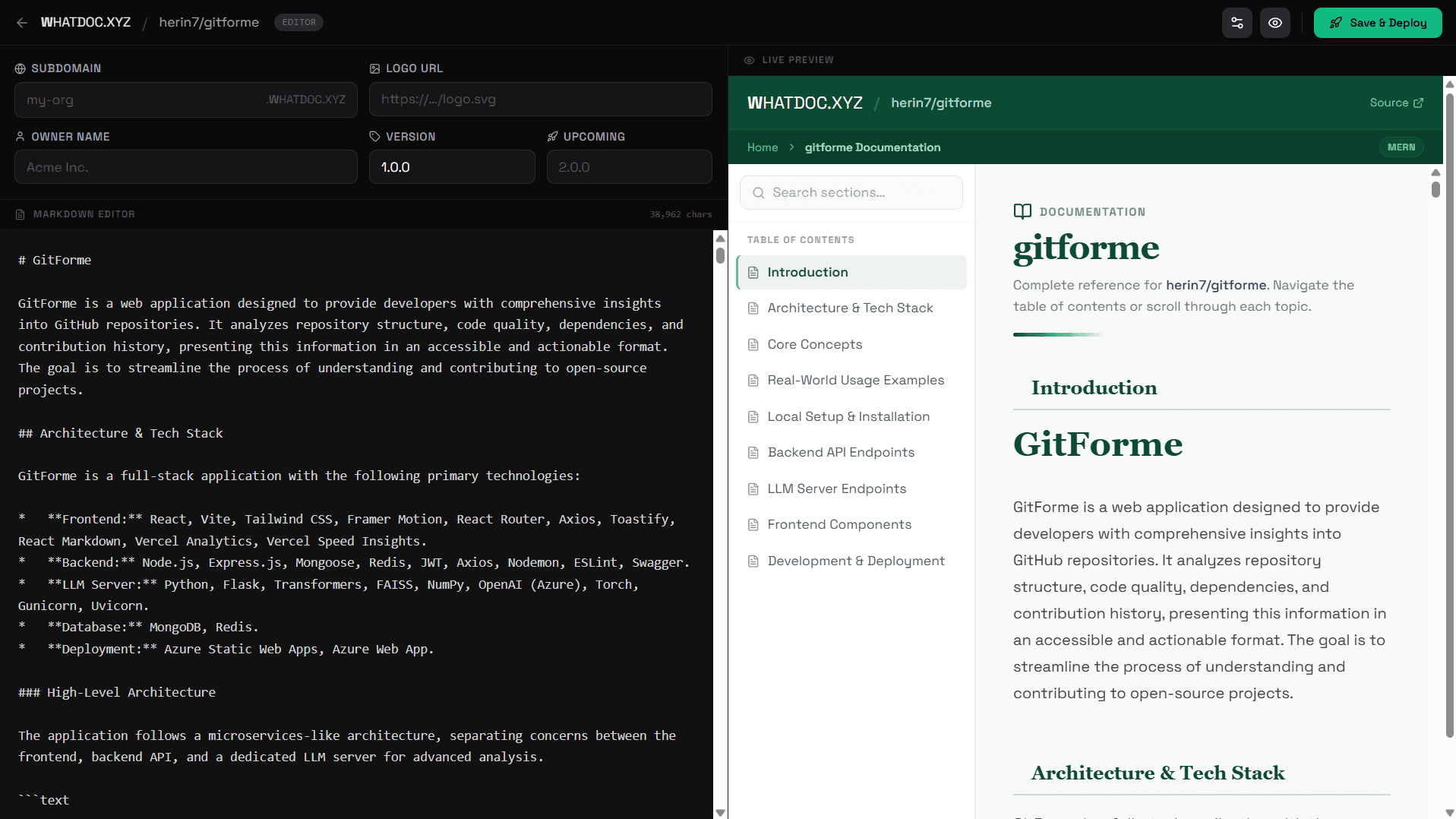This screenshot has height=819, width=1456.
Task: Click the progress bar under the gitforme heading
Action: pyautogui.click(x=1056, y=334)
